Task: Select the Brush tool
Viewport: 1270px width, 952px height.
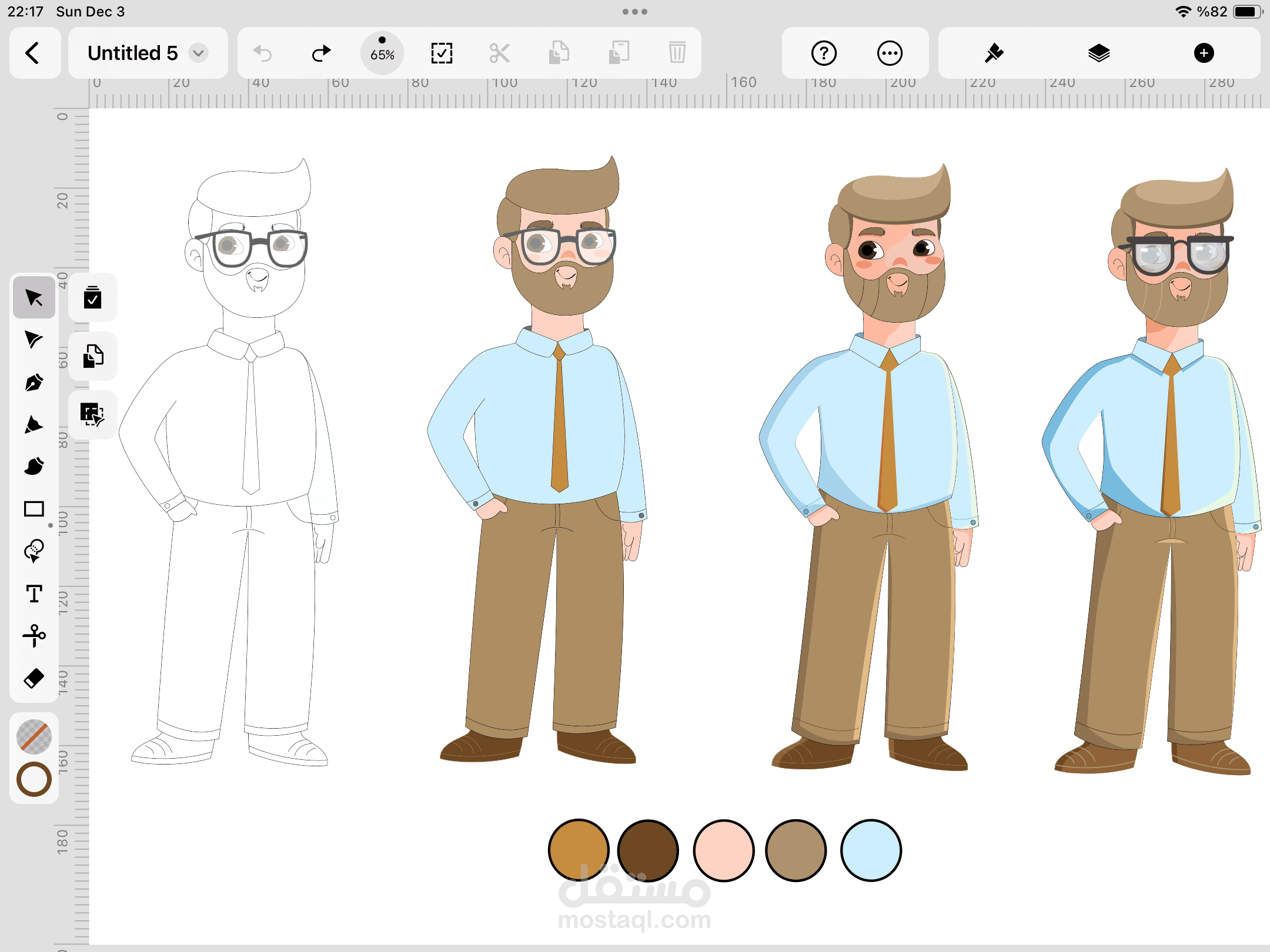Action: click(34, 467)
